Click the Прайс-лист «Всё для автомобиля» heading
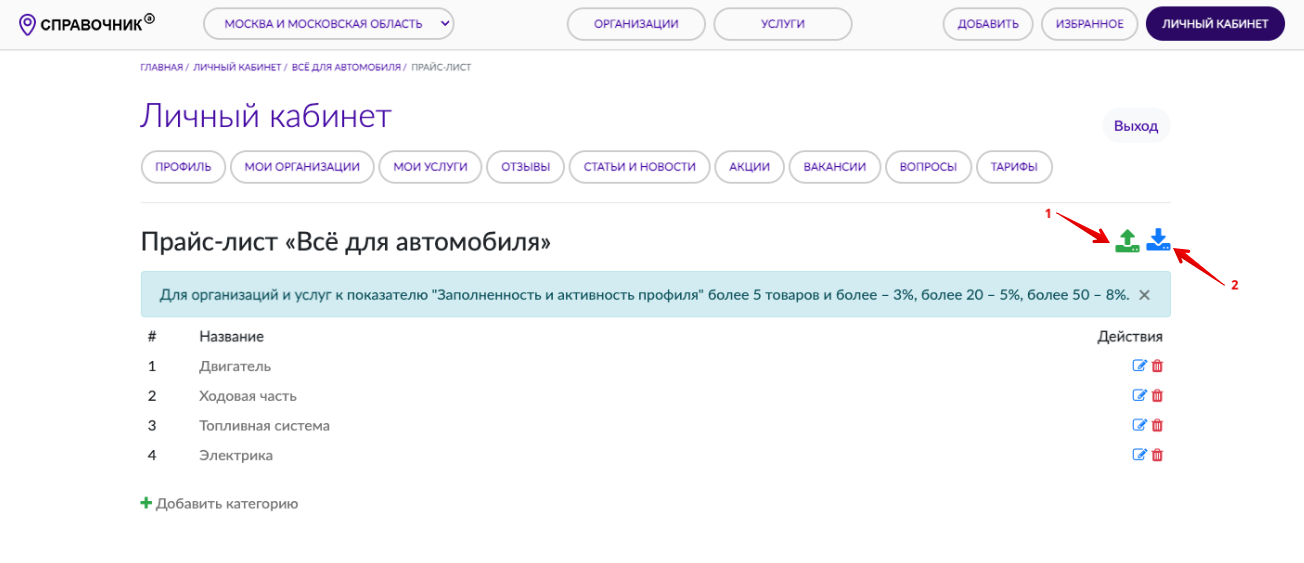Image resolution: width=1304 pixels, height=563 pixels. pyautogui.click(x=346, y=242)
